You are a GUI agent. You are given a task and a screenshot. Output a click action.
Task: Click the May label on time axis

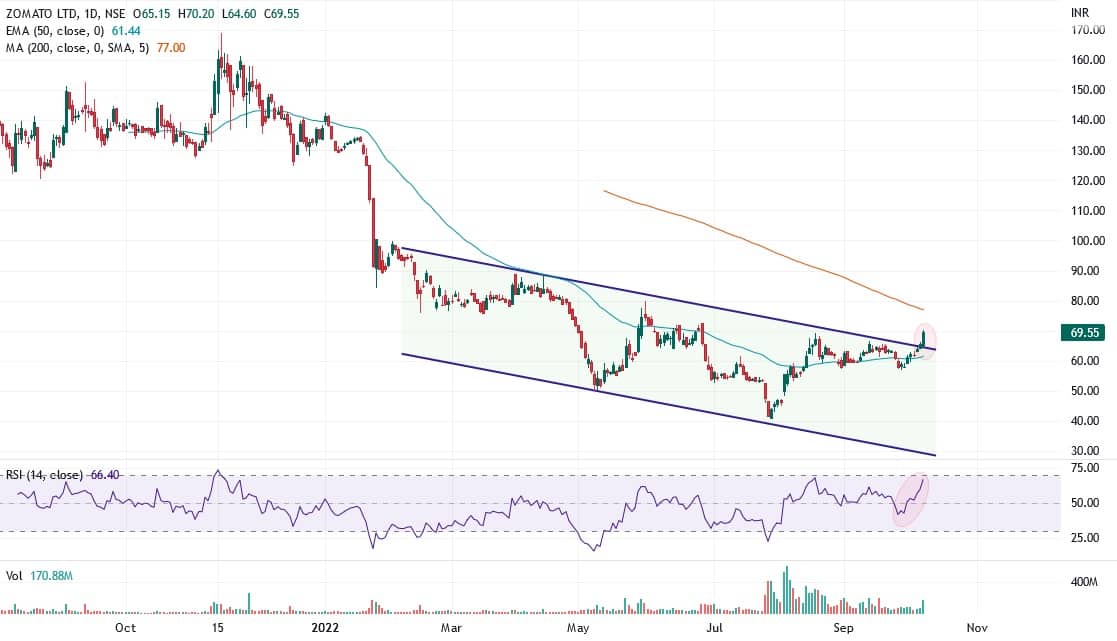pyautogui.click(x=577, y=628)
